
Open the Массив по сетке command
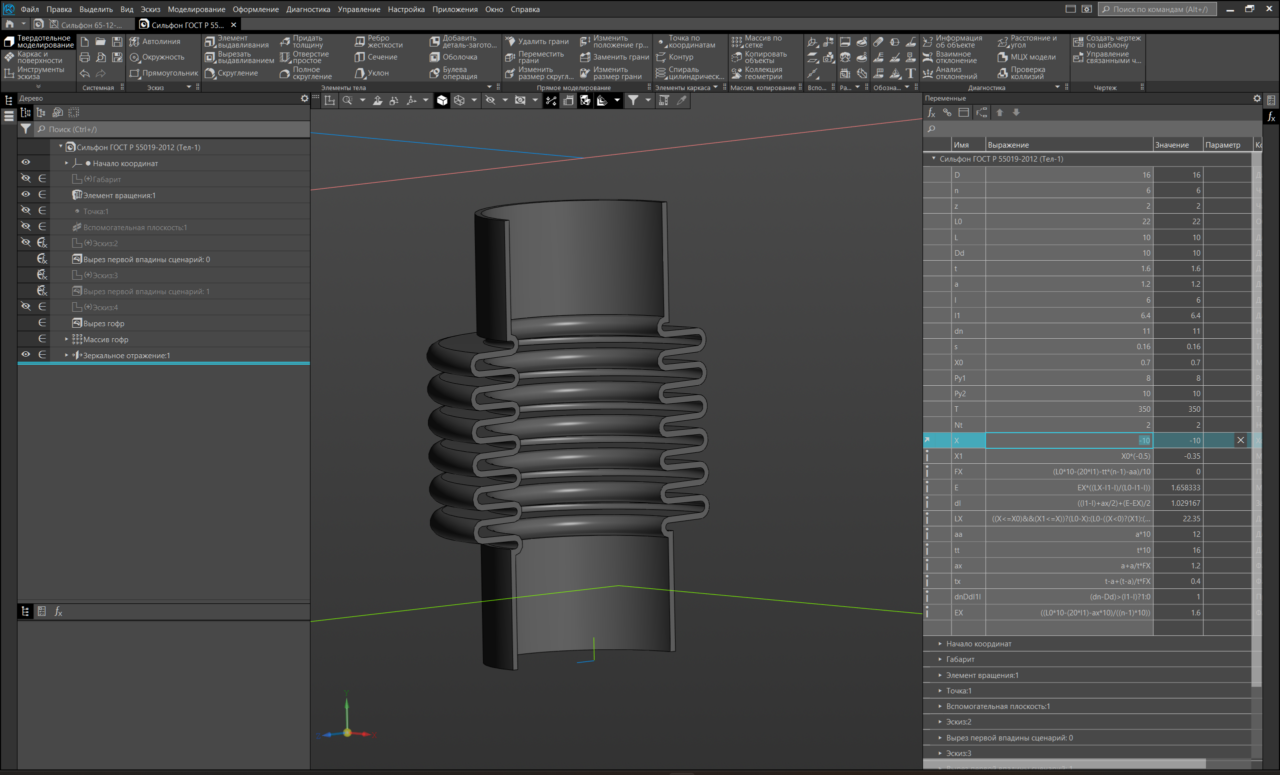(x=756, y=42)
